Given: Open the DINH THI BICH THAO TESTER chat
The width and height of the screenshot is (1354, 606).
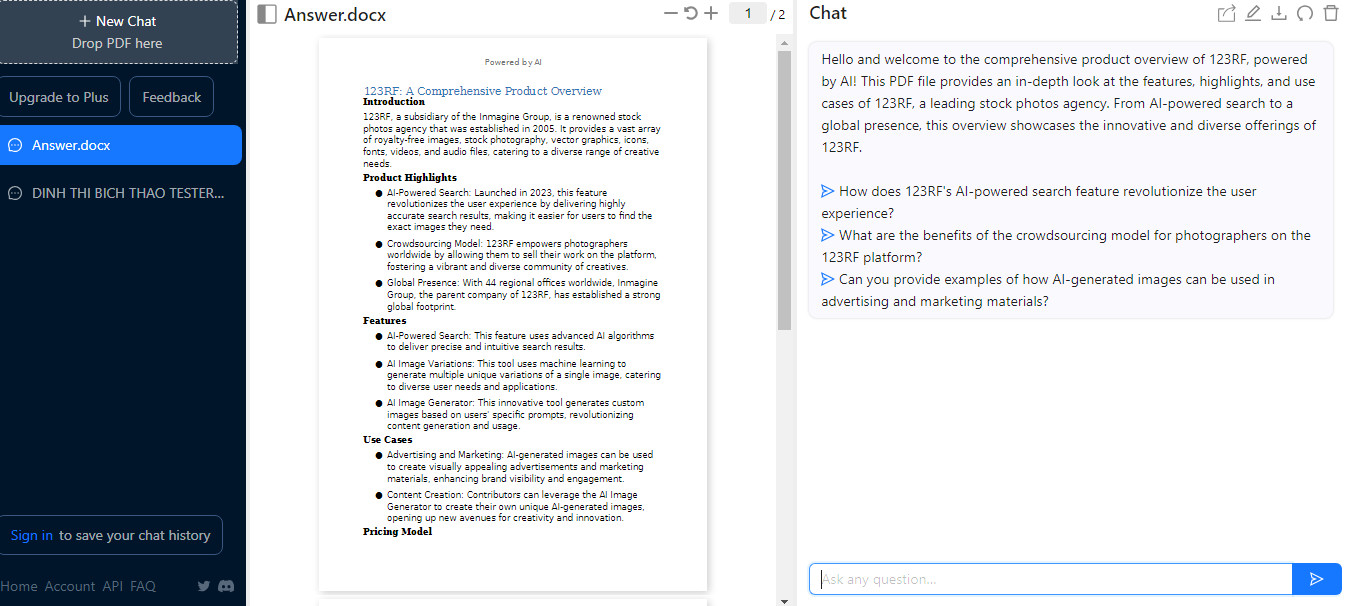Looking at the screenshot, I should tap(121, 193).
